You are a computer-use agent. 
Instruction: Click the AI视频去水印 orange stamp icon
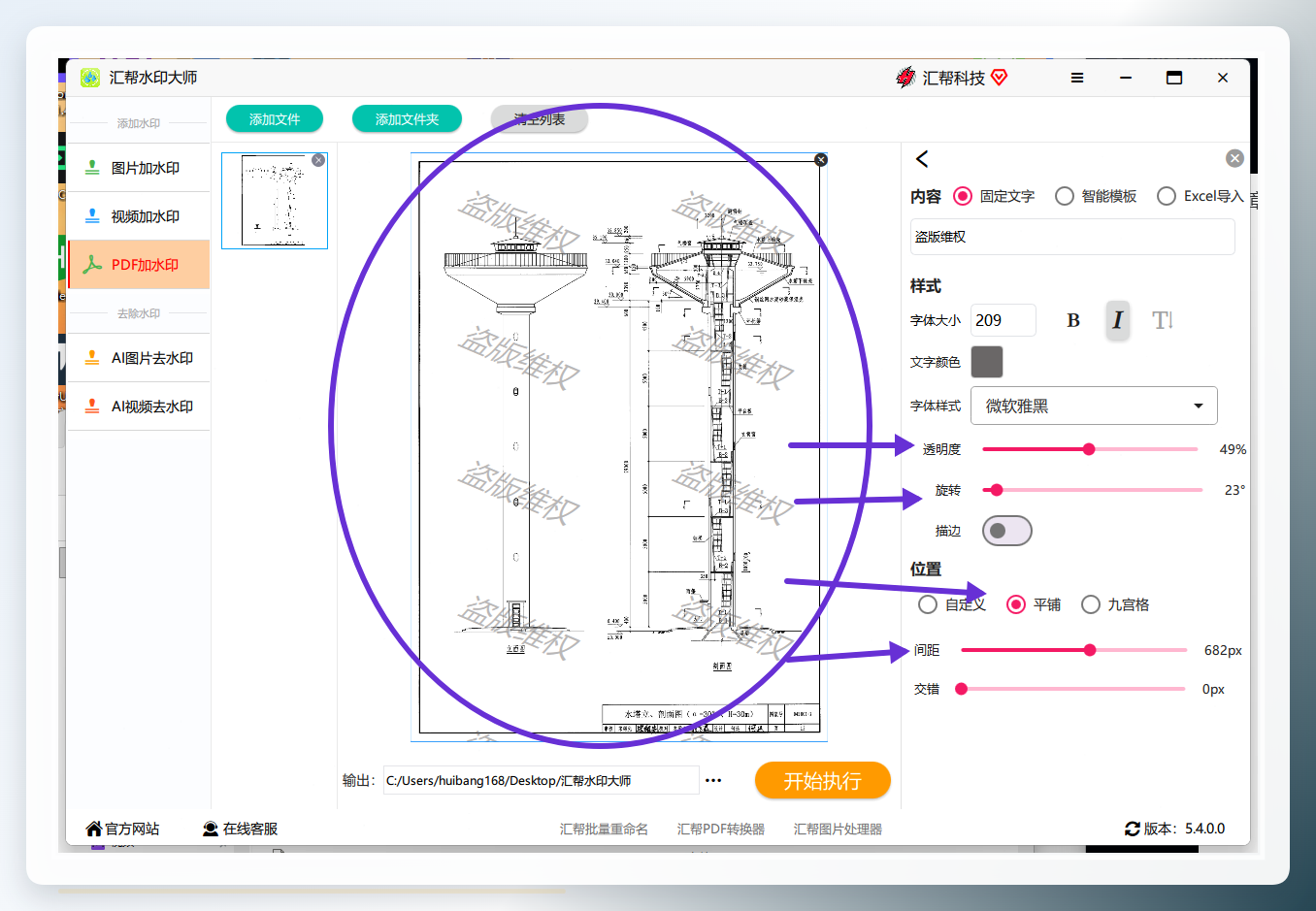pos(92,407)
